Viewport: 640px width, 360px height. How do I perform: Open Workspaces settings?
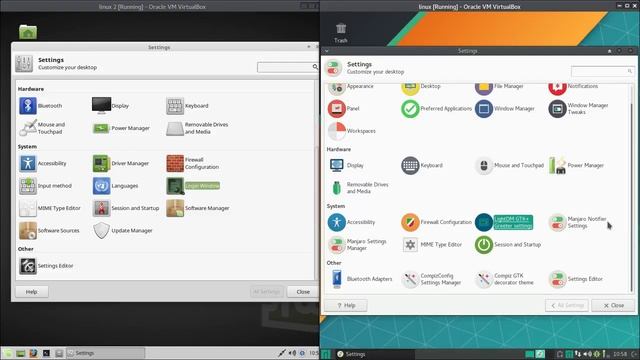tap(351, 131)
